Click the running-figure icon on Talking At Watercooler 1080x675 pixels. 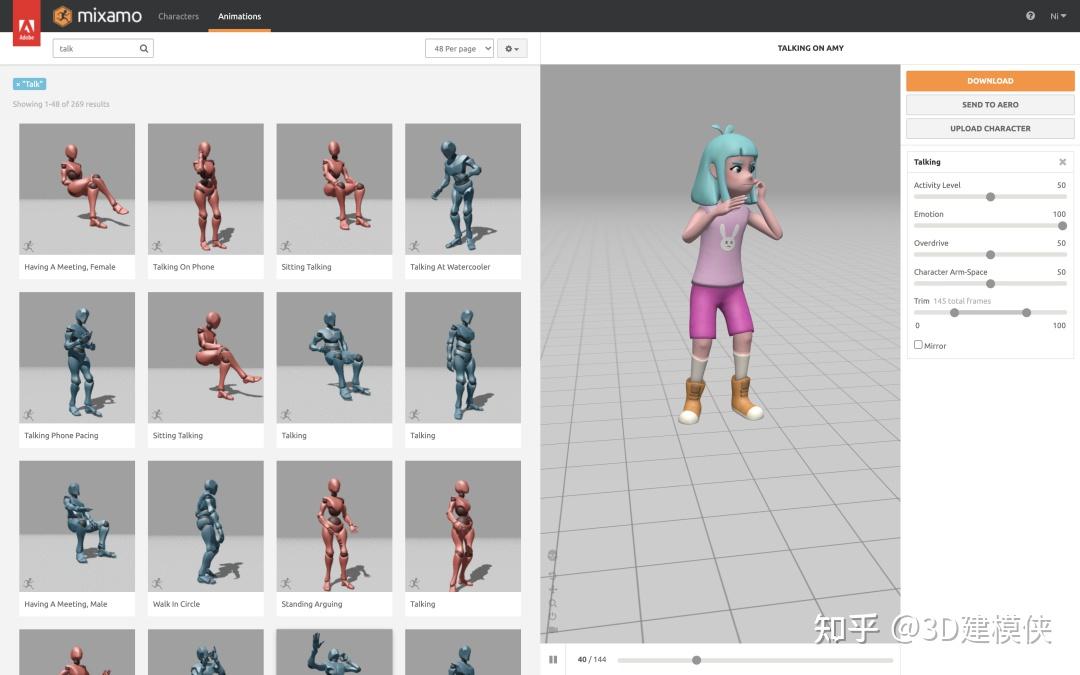pos(415,246)
